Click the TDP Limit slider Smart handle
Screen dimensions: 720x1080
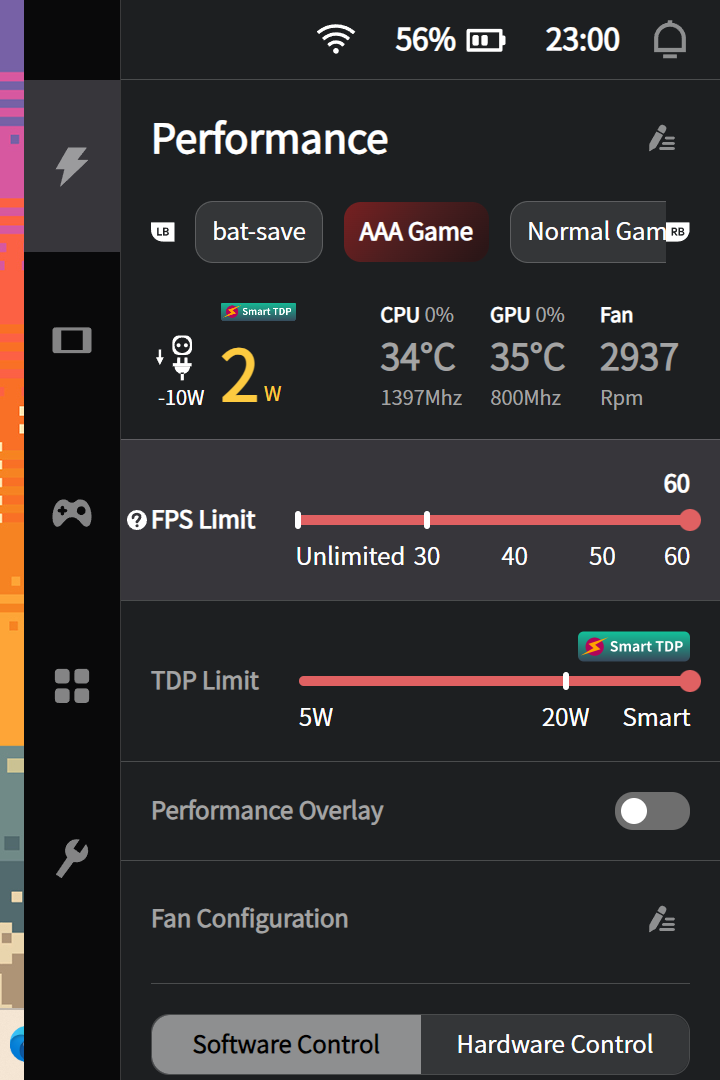pos(690,681)
